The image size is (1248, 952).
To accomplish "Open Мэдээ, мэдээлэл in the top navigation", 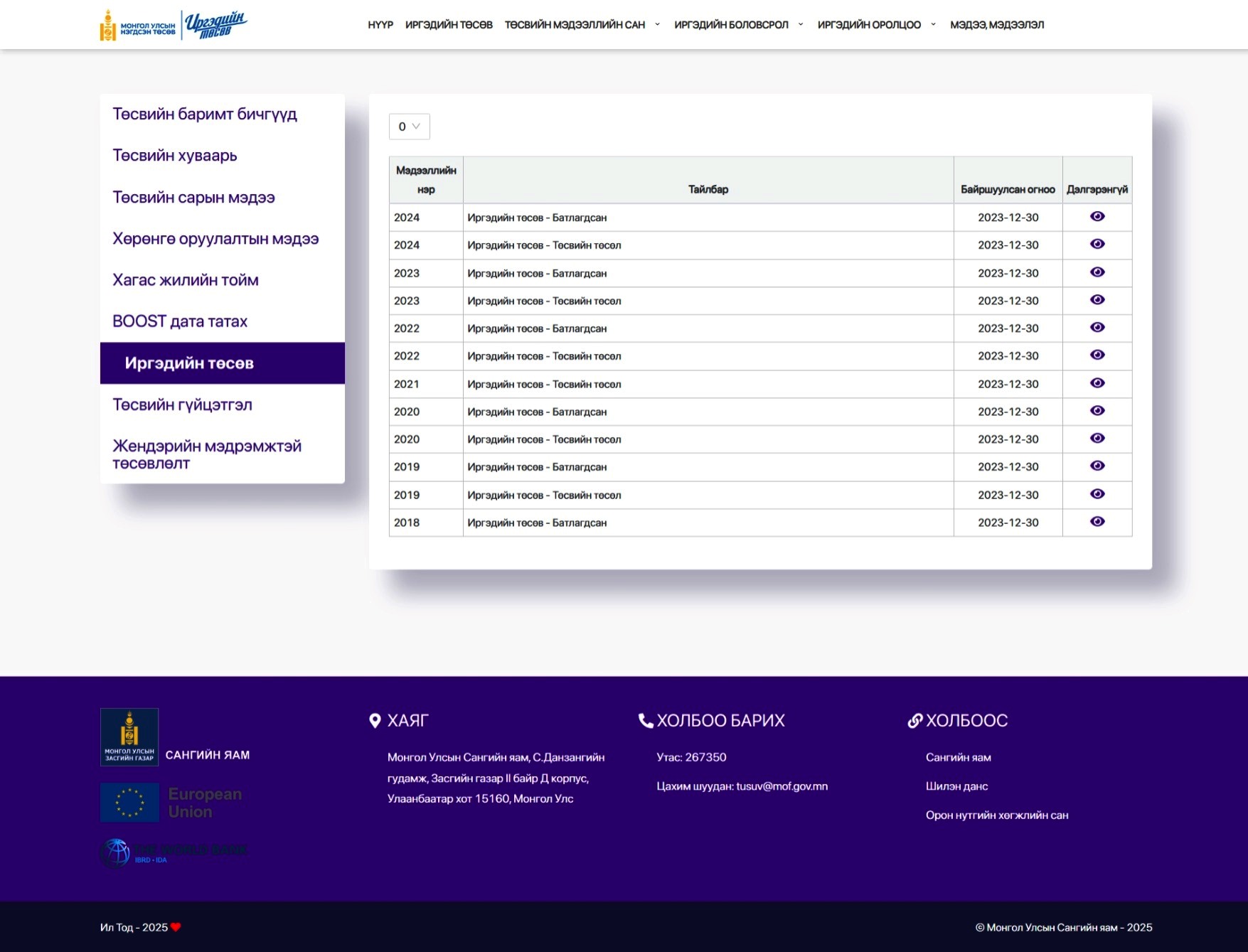I will 996,25.
